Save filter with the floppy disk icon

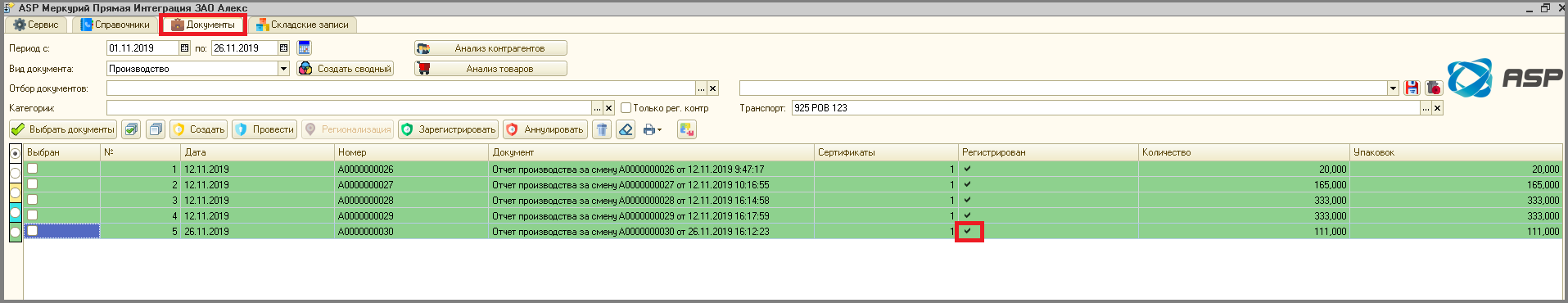(1412, 88)
